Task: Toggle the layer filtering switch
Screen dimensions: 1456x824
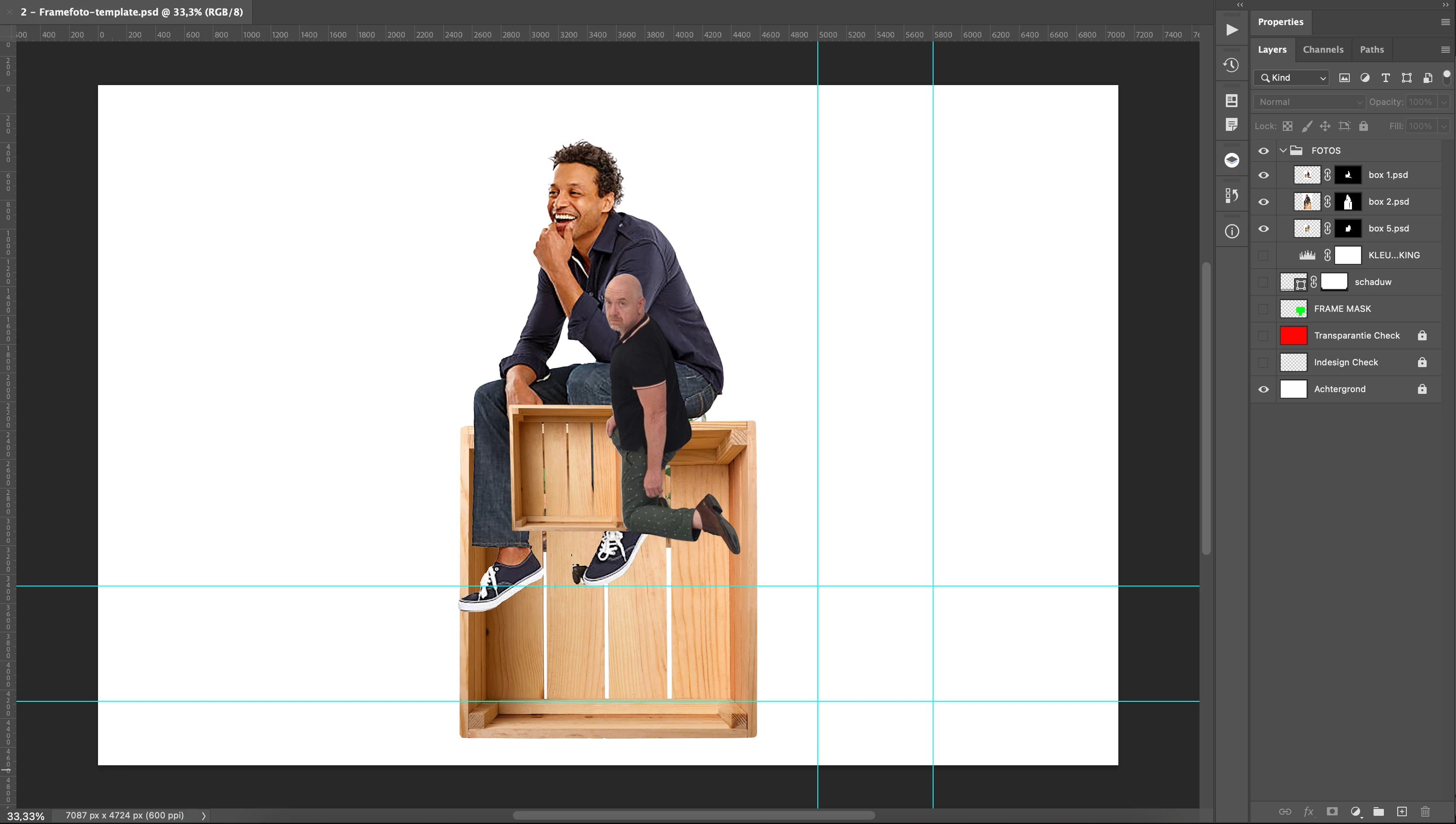Action: click(x=1447, y=78)
